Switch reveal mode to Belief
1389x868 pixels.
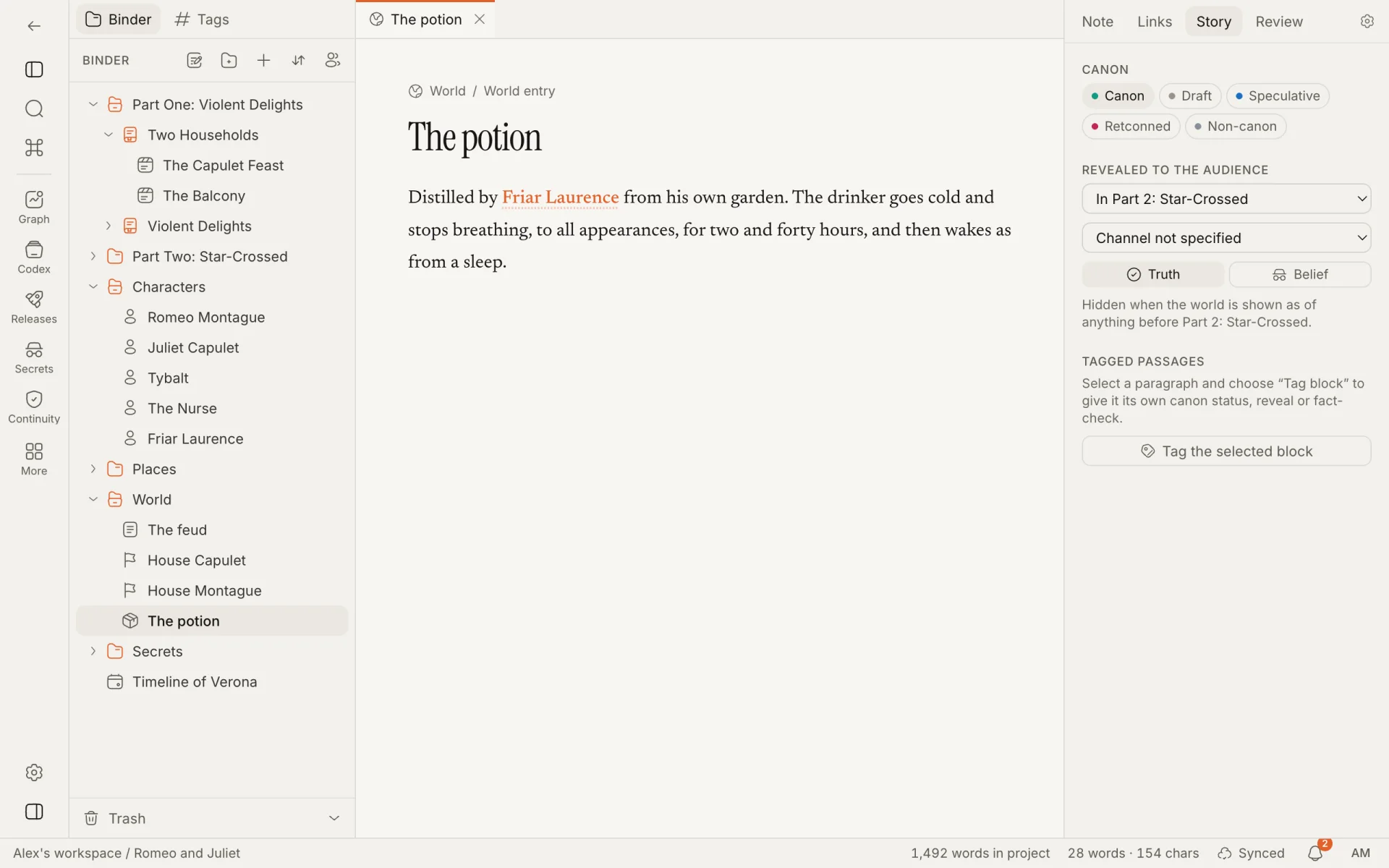point(1299,275)
